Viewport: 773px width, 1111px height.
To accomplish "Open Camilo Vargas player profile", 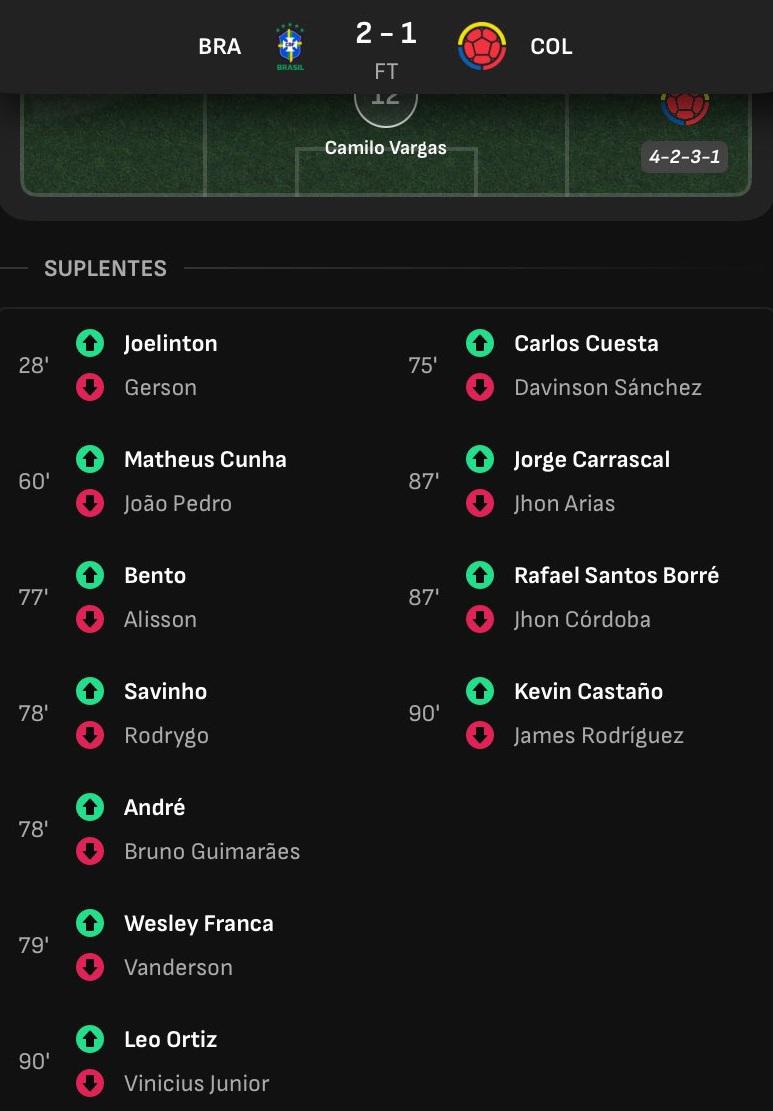I will [x=385, y=147].
